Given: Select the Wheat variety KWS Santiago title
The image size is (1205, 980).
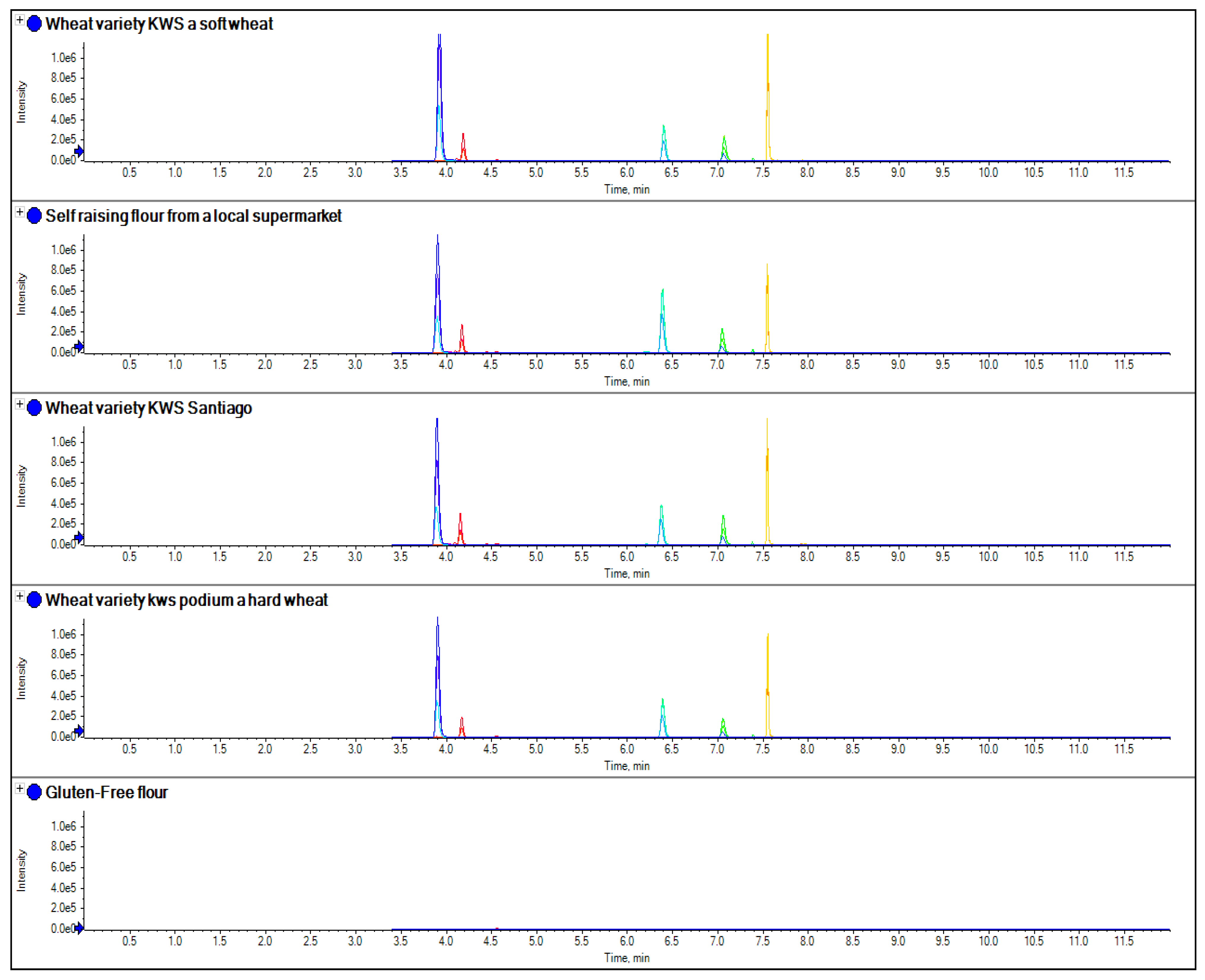Looking at the screenshot, I should tap(148, 408).
